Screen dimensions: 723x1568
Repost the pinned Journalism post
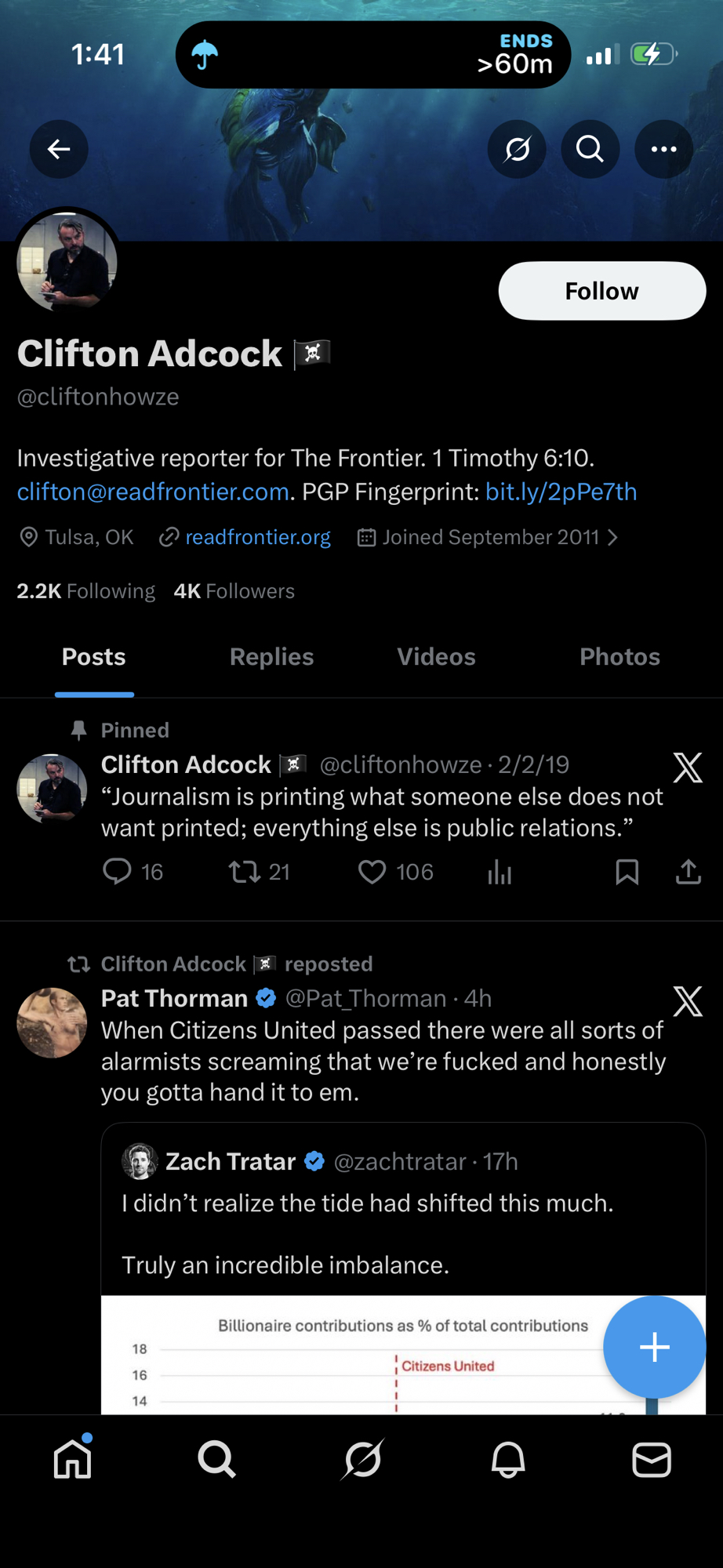coord(245,872)
